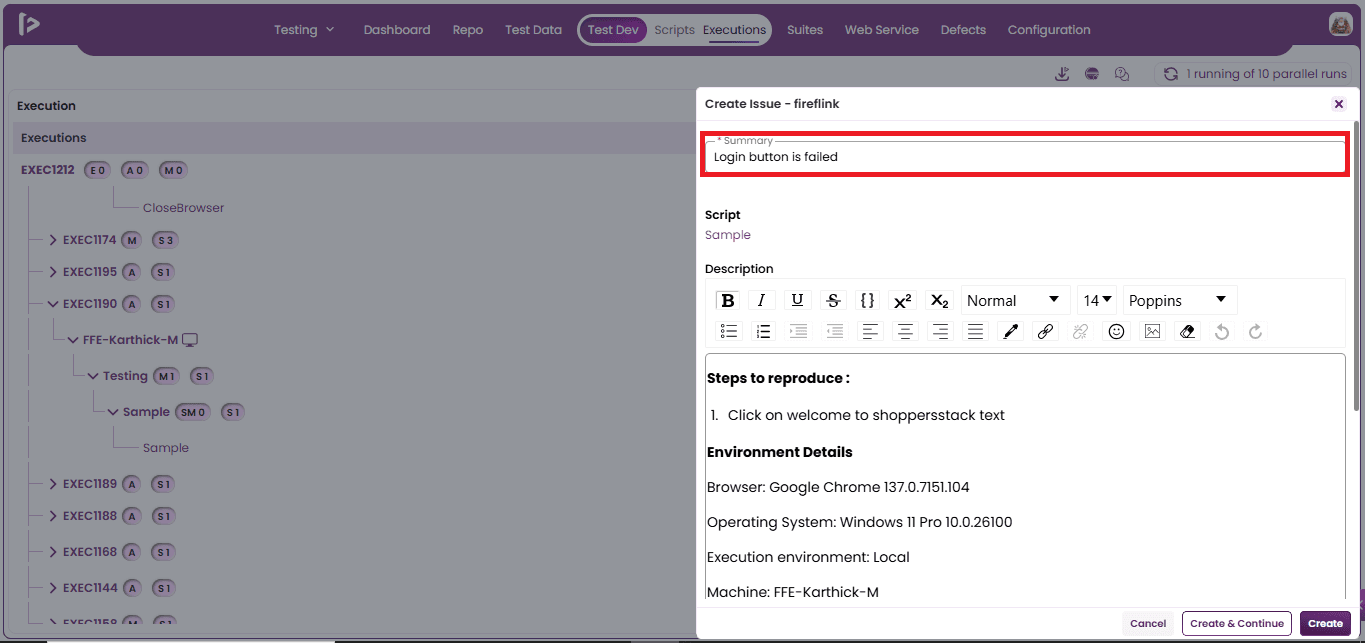Insert unordered bullet list icon
This screenshot has width=1365, height=643.
[729, 331]
